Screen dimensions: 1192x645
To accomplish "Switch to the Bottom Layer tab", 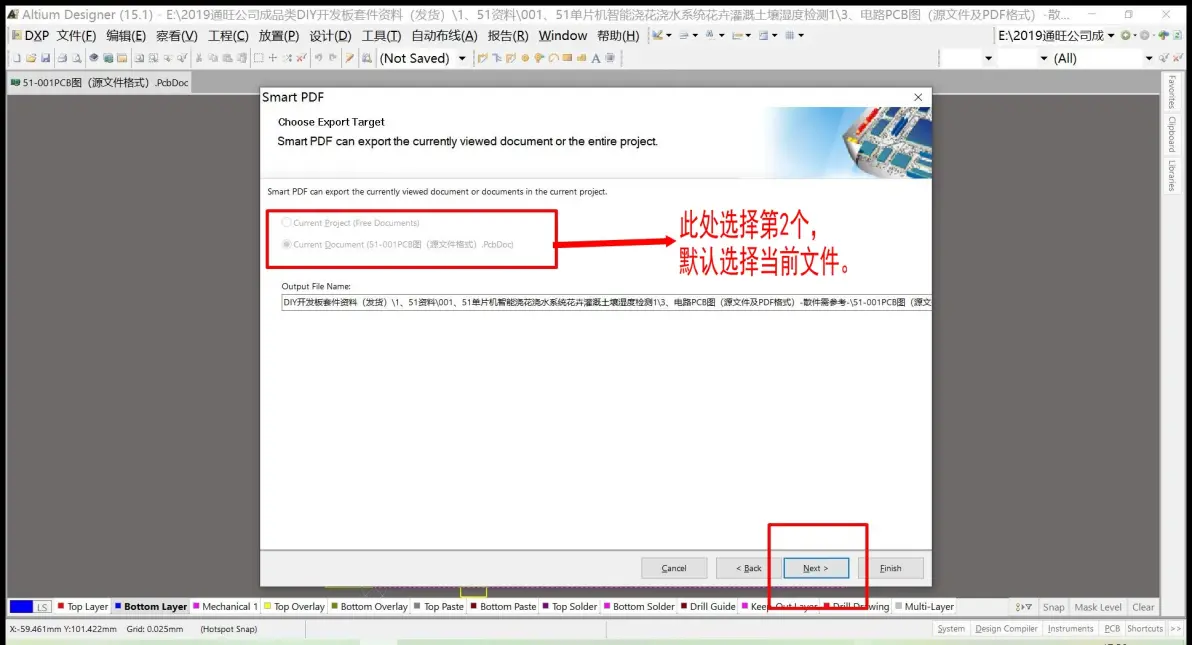I will pyautogui.click(x=151, y=606).
